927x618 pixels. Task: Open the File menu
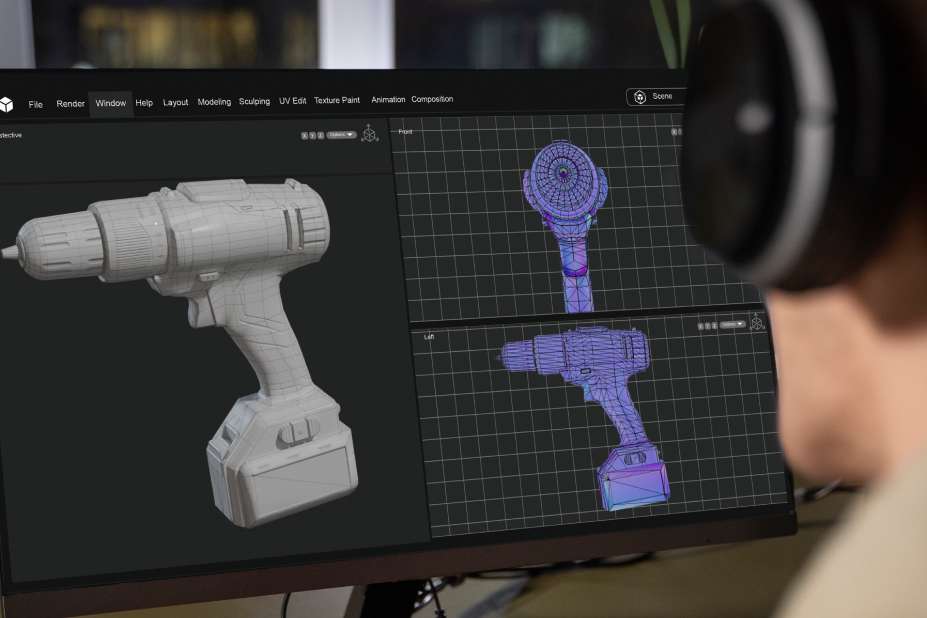tap(36, 104)
